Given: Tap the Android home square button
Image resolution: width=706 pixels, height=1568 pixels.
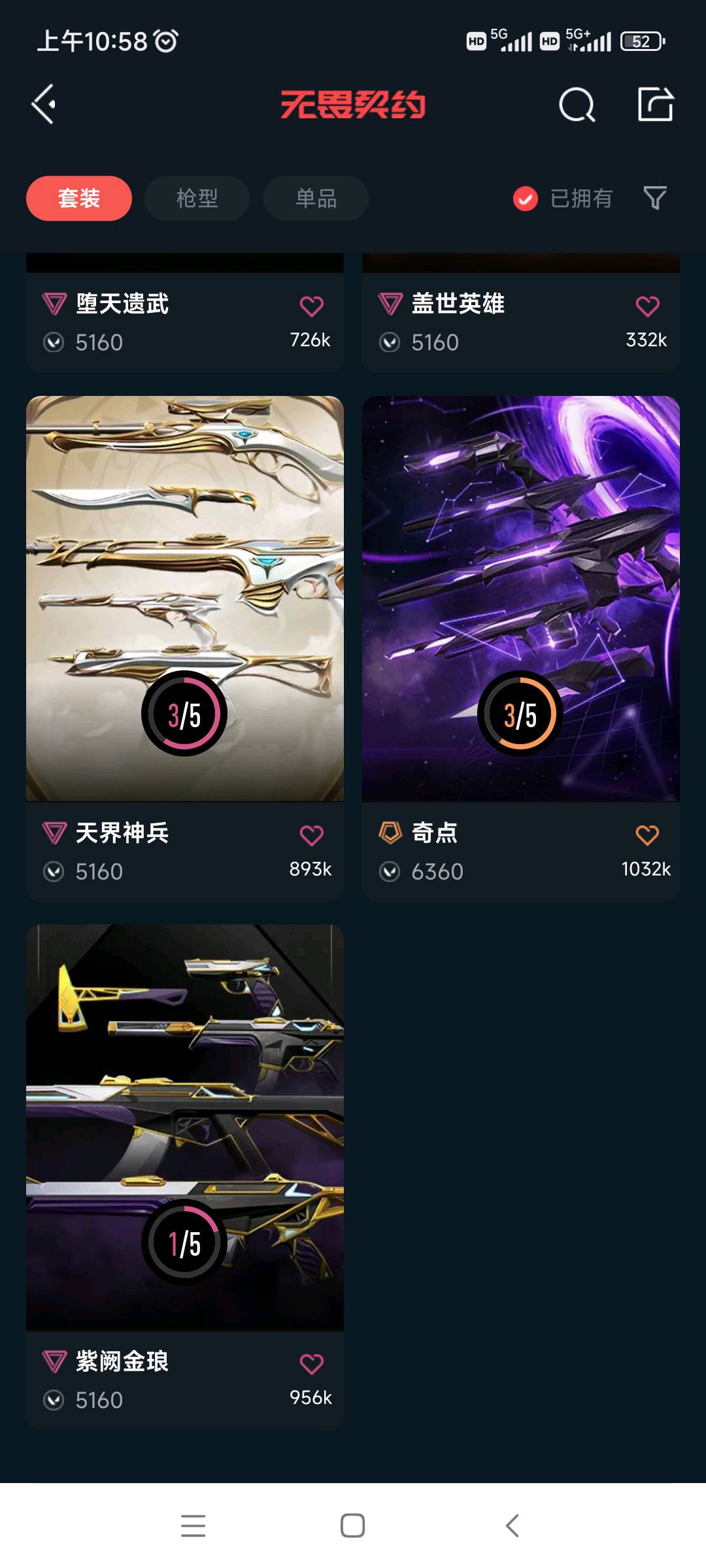Looking at the screenshot, I should [x=353, y=1526].
